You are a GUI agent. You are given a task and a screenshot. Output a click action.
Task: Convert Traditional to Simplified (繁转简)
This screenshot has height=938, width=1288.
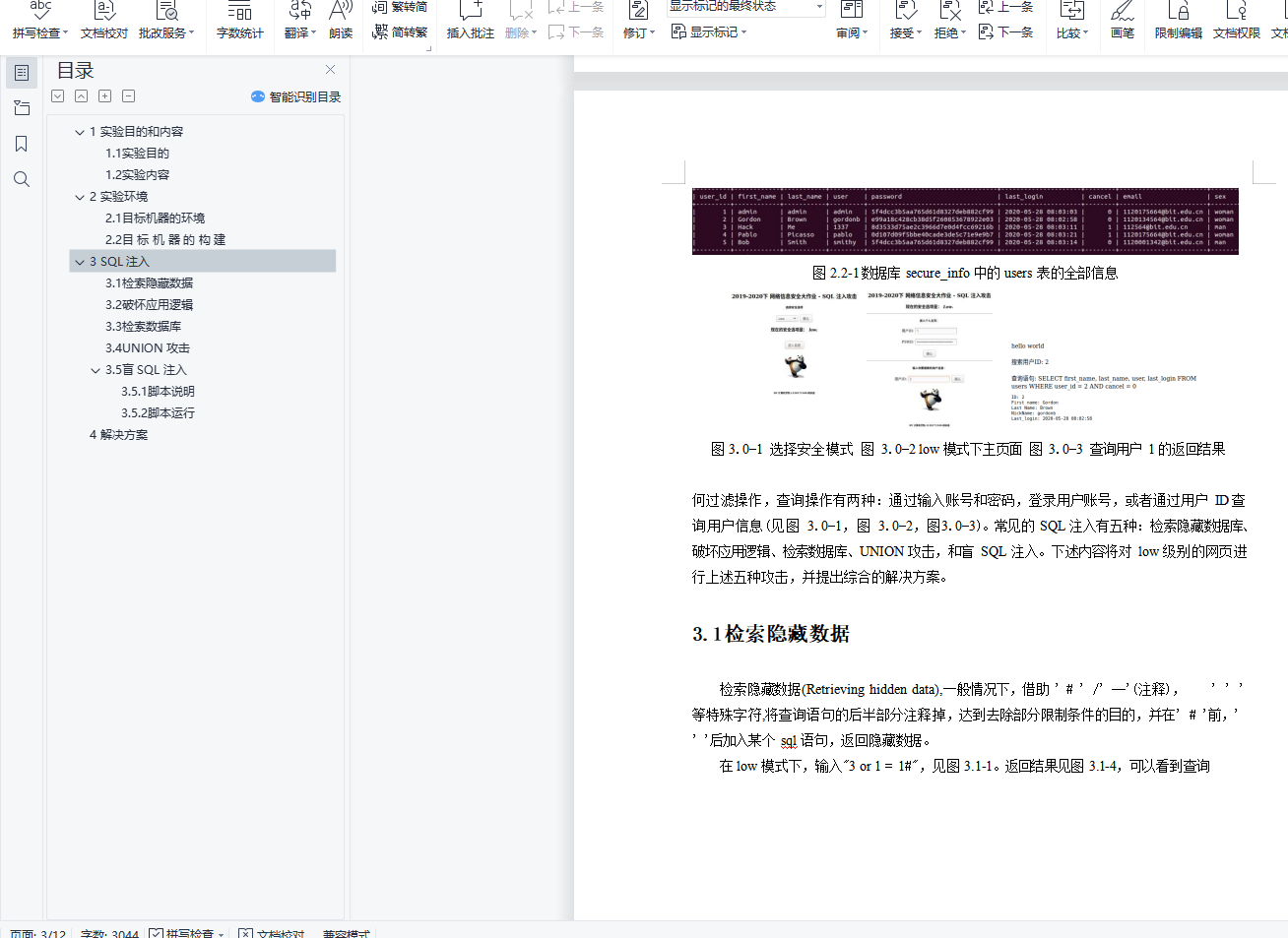pos(400,7)
